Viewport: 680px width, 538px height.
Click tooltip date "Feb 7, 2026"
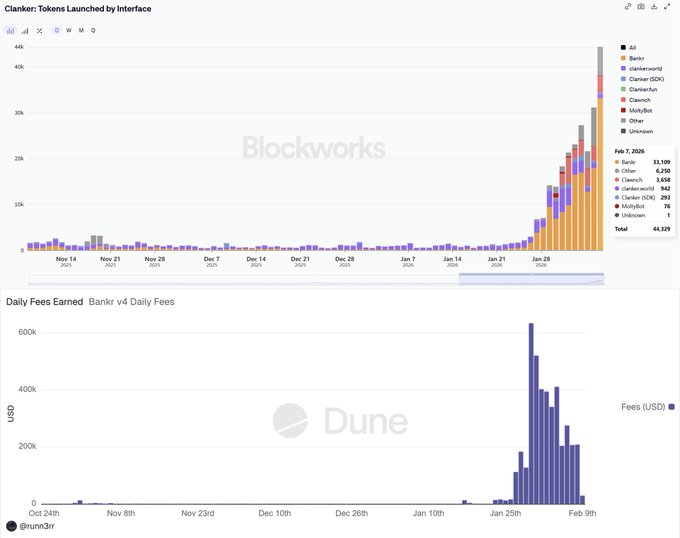coord(629,151)
